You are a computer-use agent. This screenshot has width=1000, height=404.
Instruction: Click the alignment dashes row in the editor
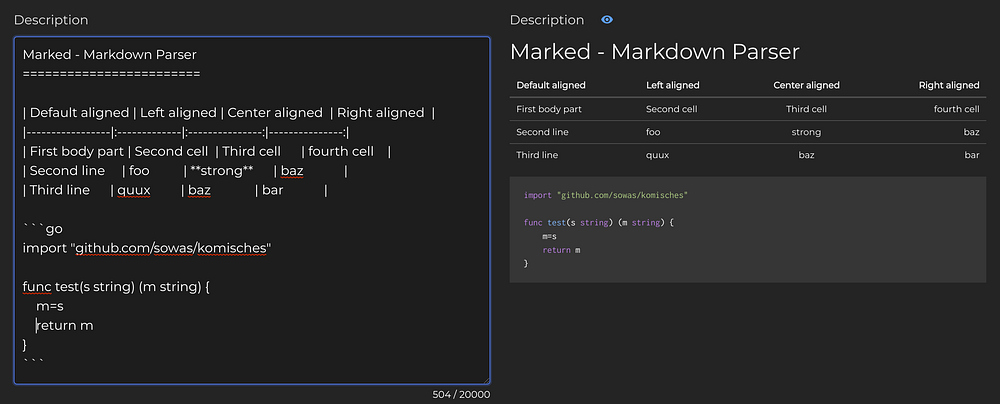coord(186,133)
